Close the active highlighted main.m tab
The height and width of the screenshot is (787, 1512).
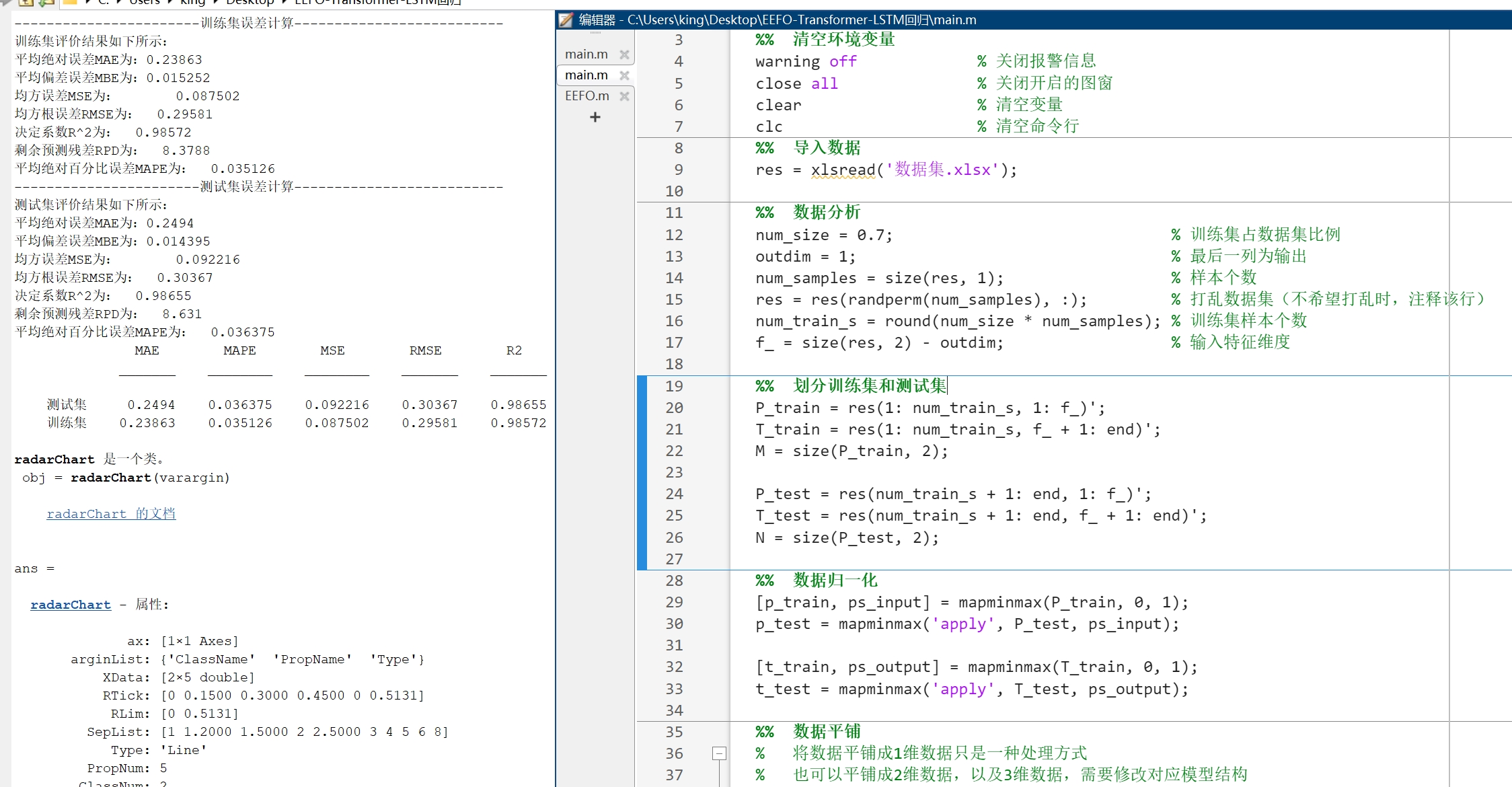[x=624, y=75]
